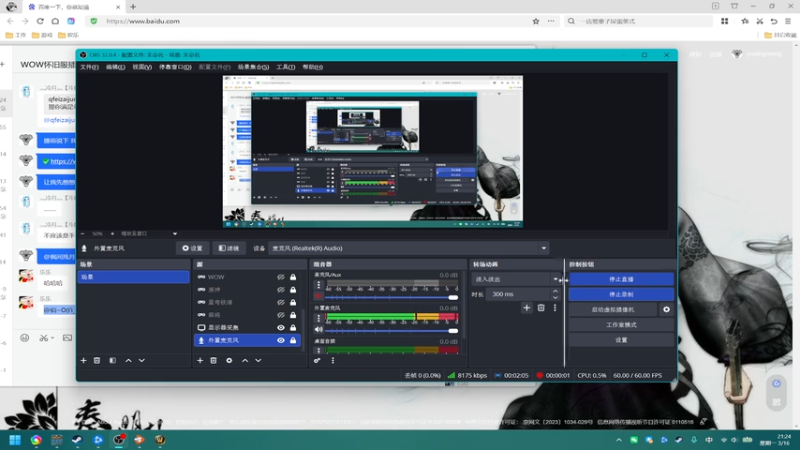800x450 pixels.
Task: Add a new source with plus icon
Action: [x=200, y=360]
